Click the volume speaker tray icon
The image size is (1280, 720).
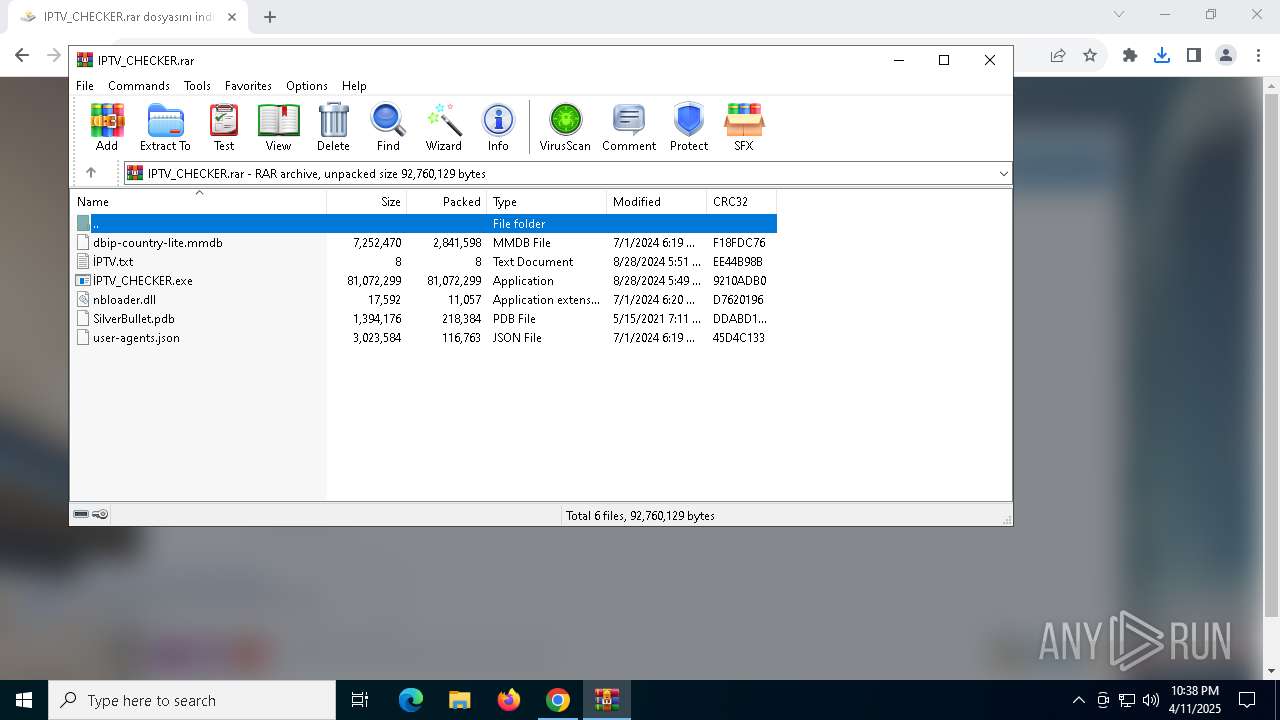[x=1150, y=700]
